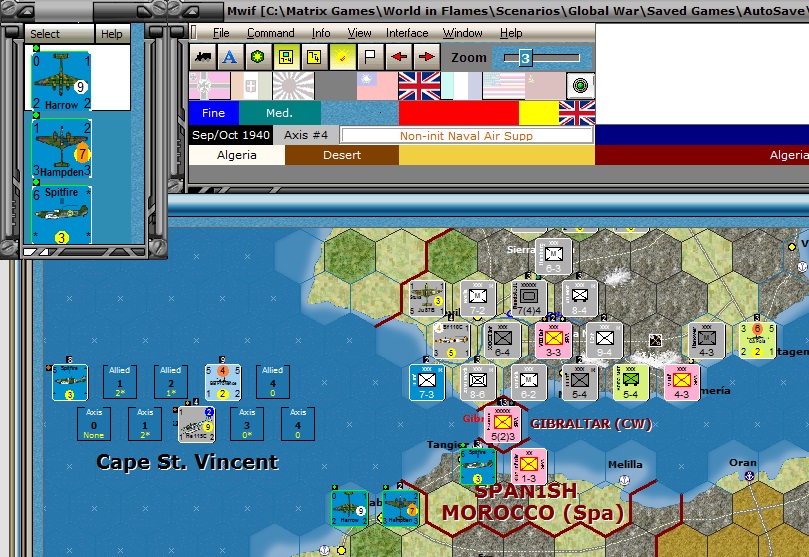
Task: Click the Axis 4 sea box section
Action: pos(298,424)
